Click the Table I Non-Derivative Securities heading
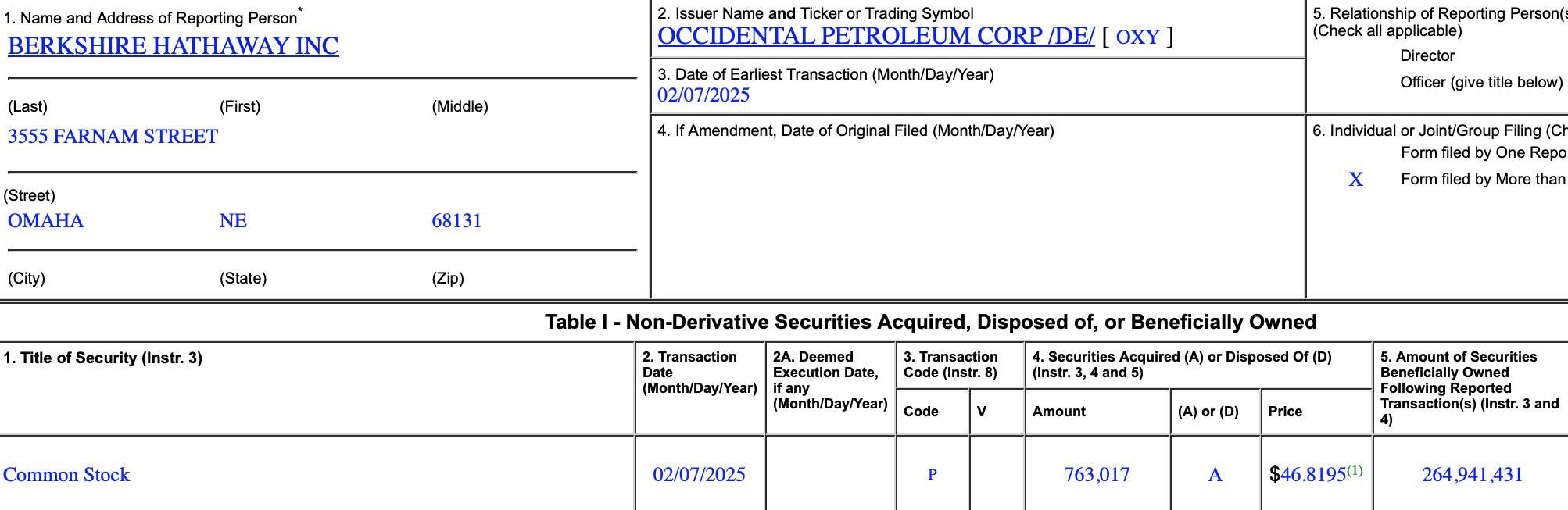Screen dimensions: 1568x510 click(930, 322)
